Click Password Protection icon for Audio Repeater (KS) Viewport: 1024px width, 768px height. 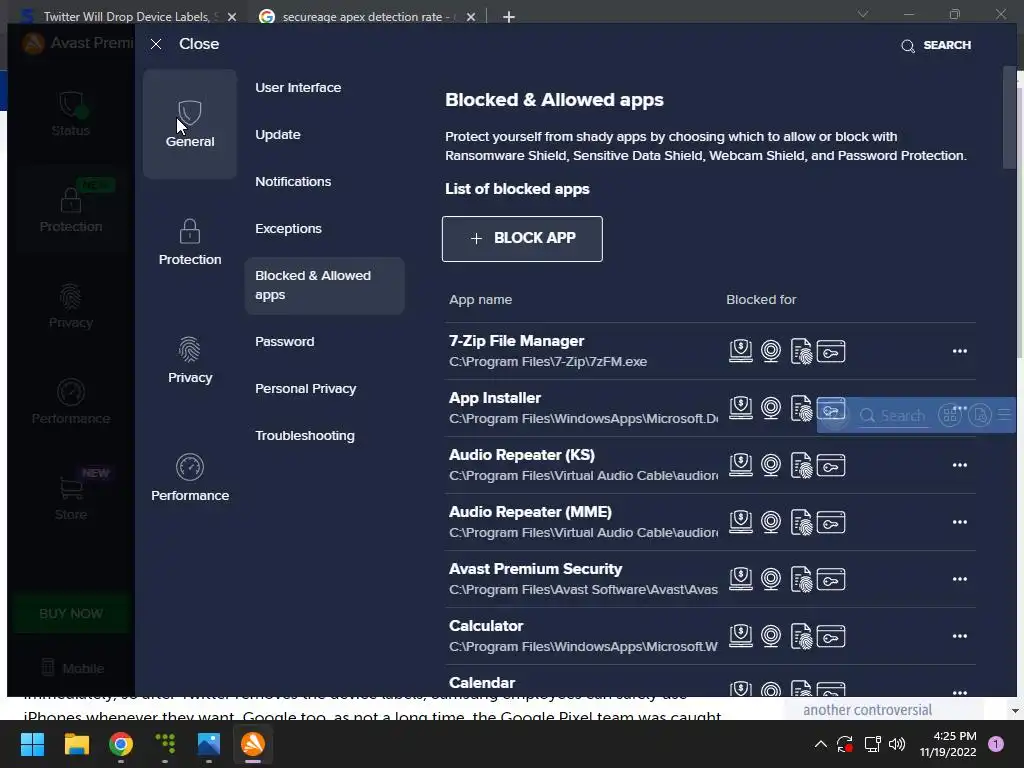(x=831, y=465)
